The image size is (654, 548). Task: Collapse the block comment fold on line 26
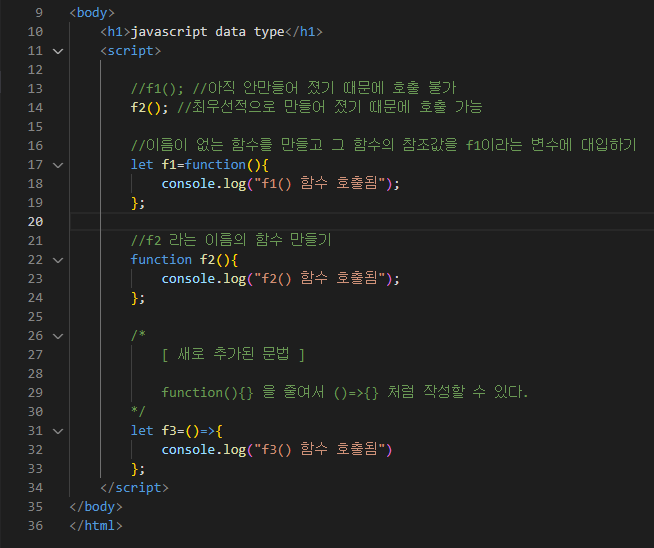click(x=58, y=336)
